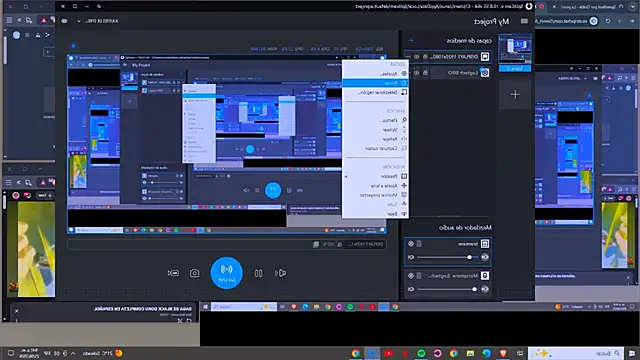Delete first audio mixer source with trash icon
640x360 pixels.
[x=419, y=244]
